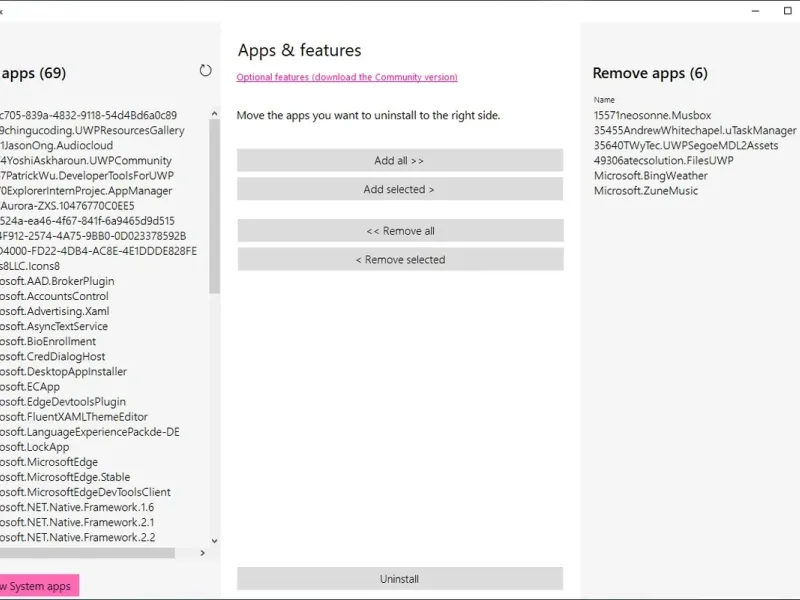Click the apps list scroll-up arrow
800x600 pixels.
[x=214, y=116]
